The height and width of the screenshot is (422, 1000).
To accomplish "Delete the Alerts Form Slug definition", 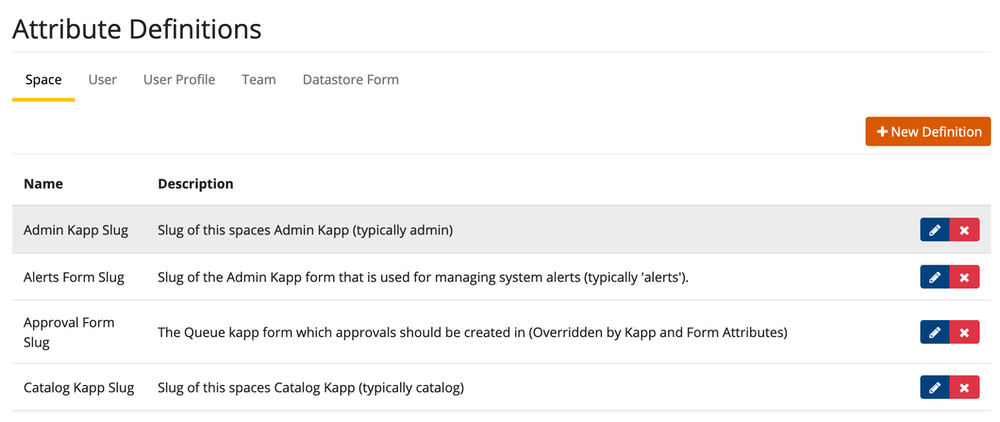I will (964, 277).
